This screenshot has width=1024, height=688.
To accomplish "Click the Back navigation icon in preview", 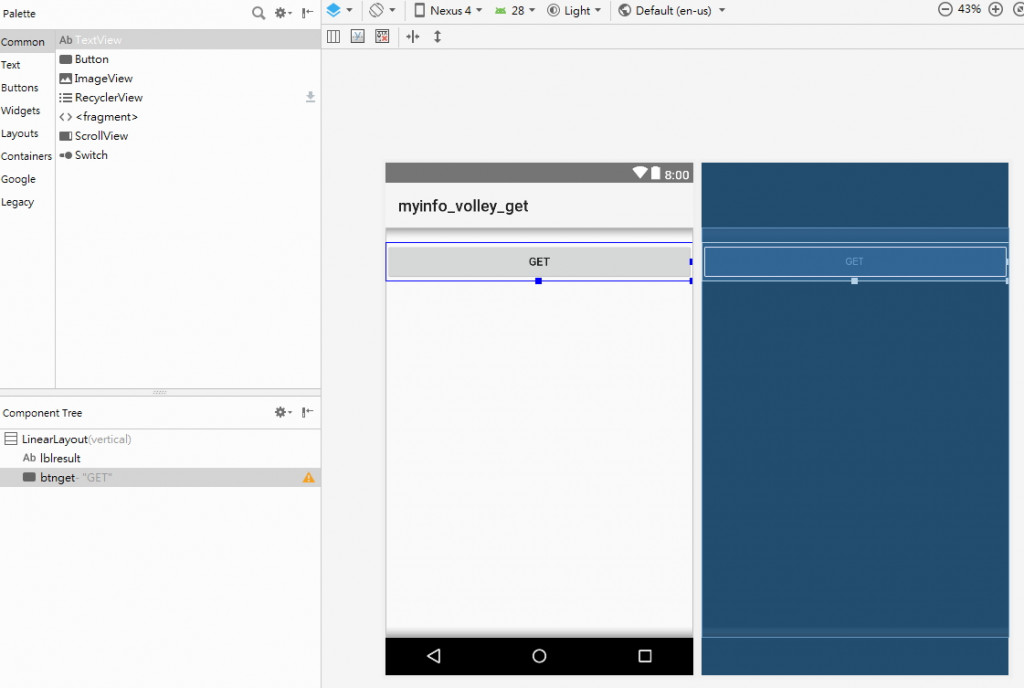I will 434,655.
